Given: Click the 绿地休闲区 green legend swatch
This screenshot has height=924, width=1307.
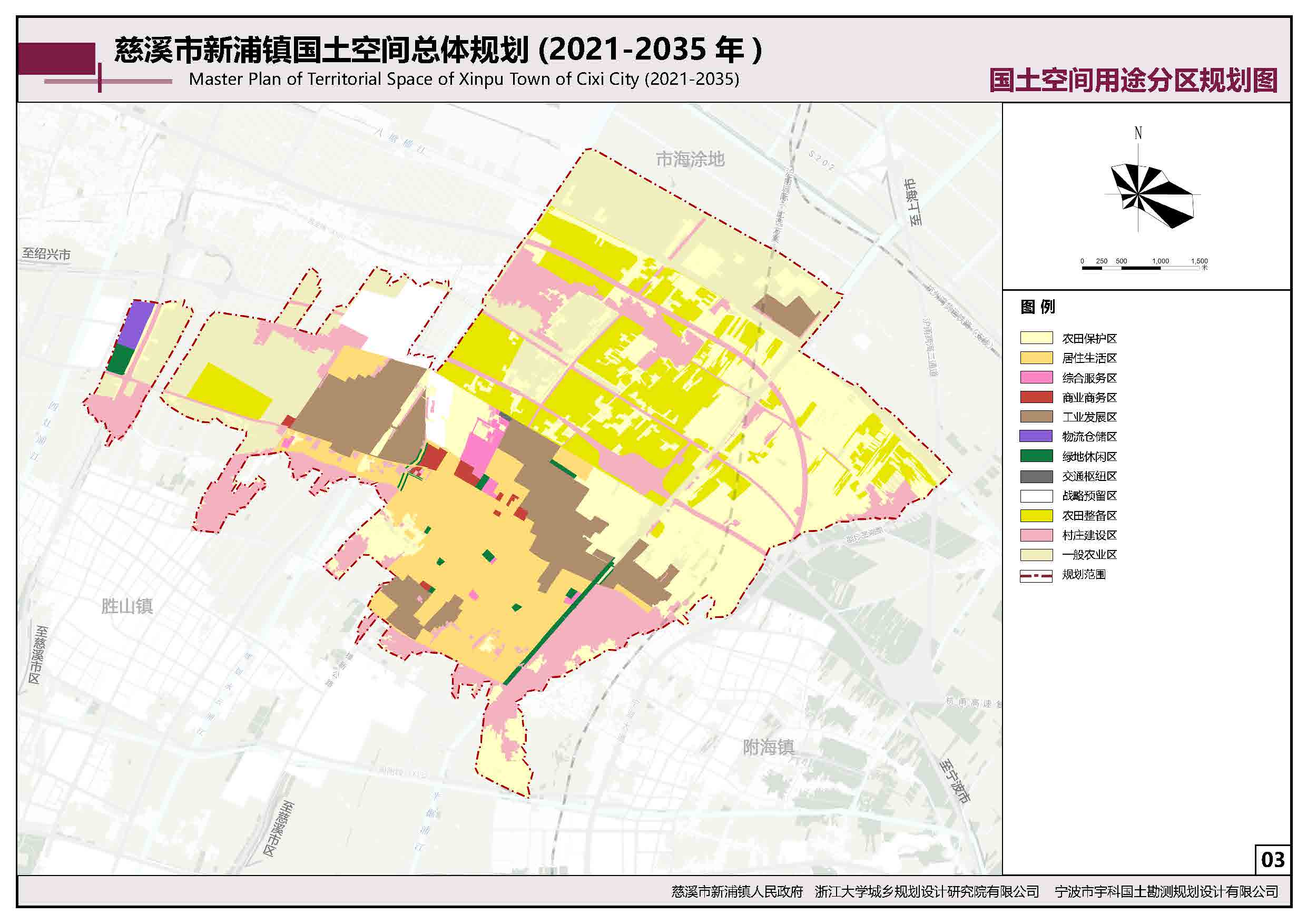Looking at the screenshot, I should (x=1036, y=457).
